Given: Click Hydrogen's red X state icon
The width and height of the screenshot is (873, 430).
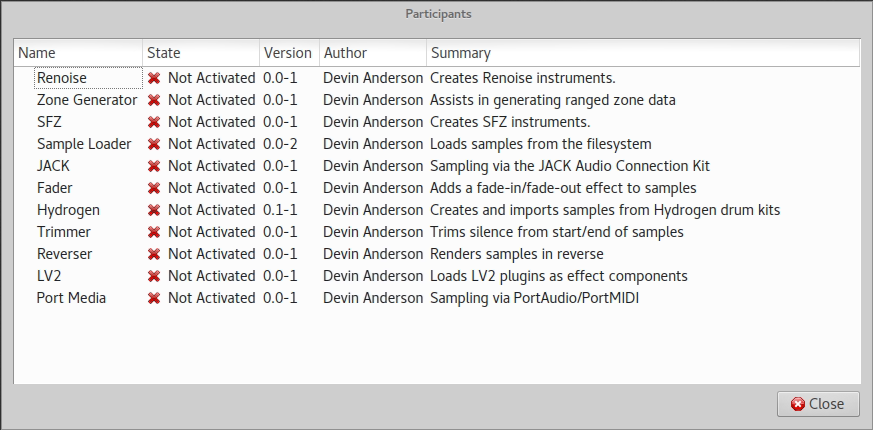Looking at the screenshot, I should click(x=154, y=210).
